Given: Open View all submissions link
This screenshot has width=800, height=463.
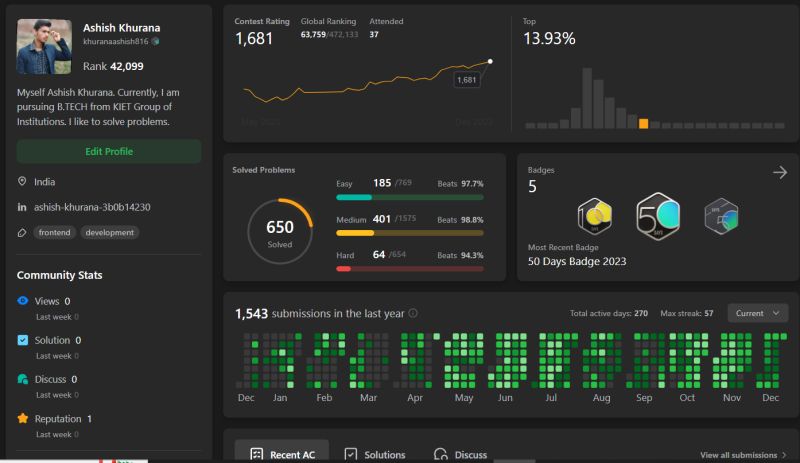Looking at the screenshot, I should click(738, 455).
